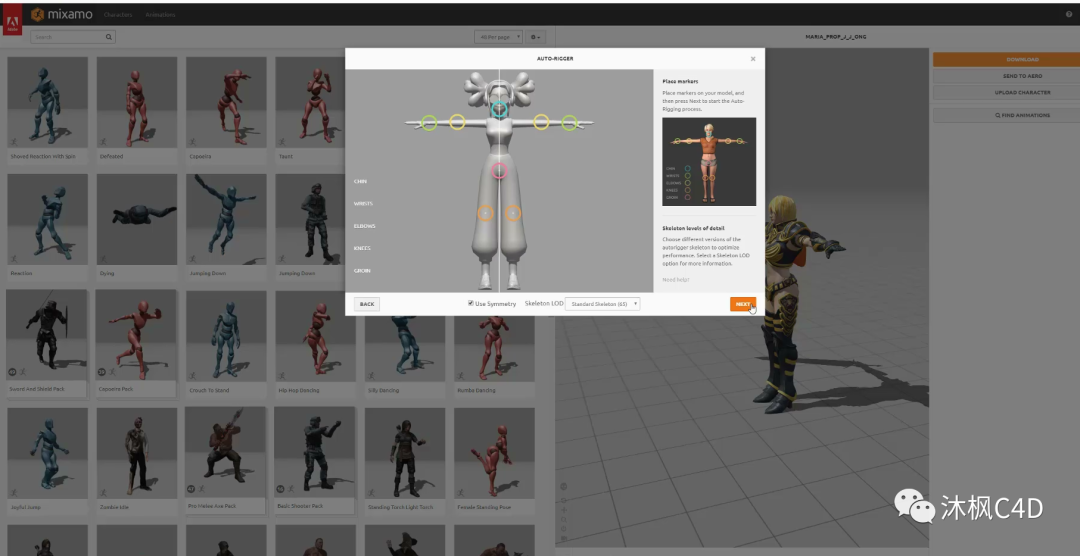The image size is (1080, 556).
Task: Click the pack count badge on Sword And Shield Pack
Action: click(x=12, y=372)
